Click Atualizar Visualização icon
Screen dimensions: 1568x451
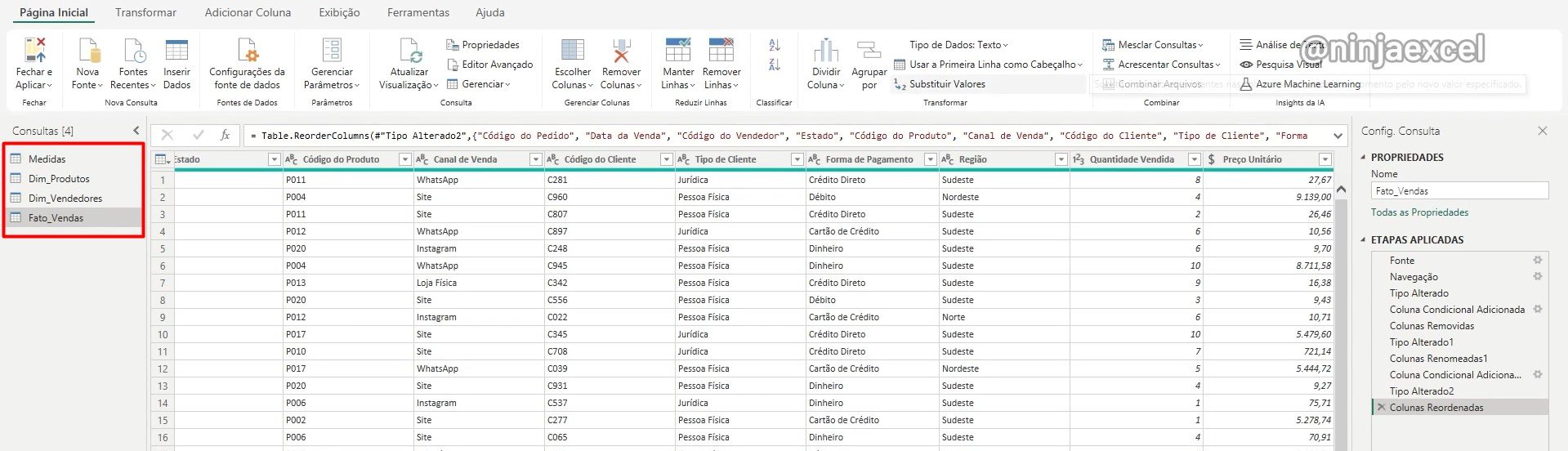pos(409,51)
